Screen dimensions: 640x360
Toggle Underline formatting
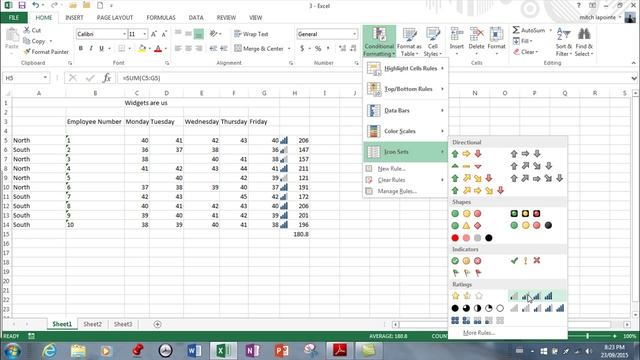pos(101,49)
